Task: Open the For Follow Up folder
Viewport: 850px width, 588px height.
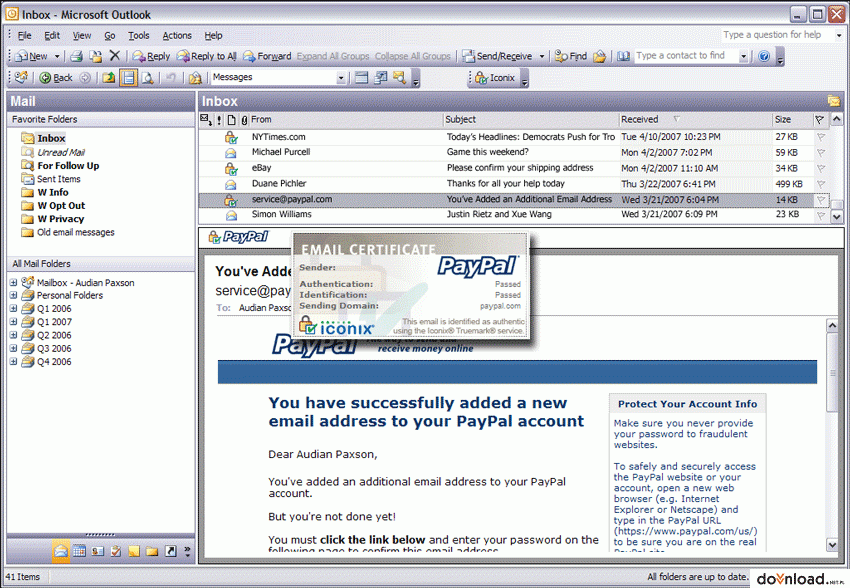Action: [68, 166]
